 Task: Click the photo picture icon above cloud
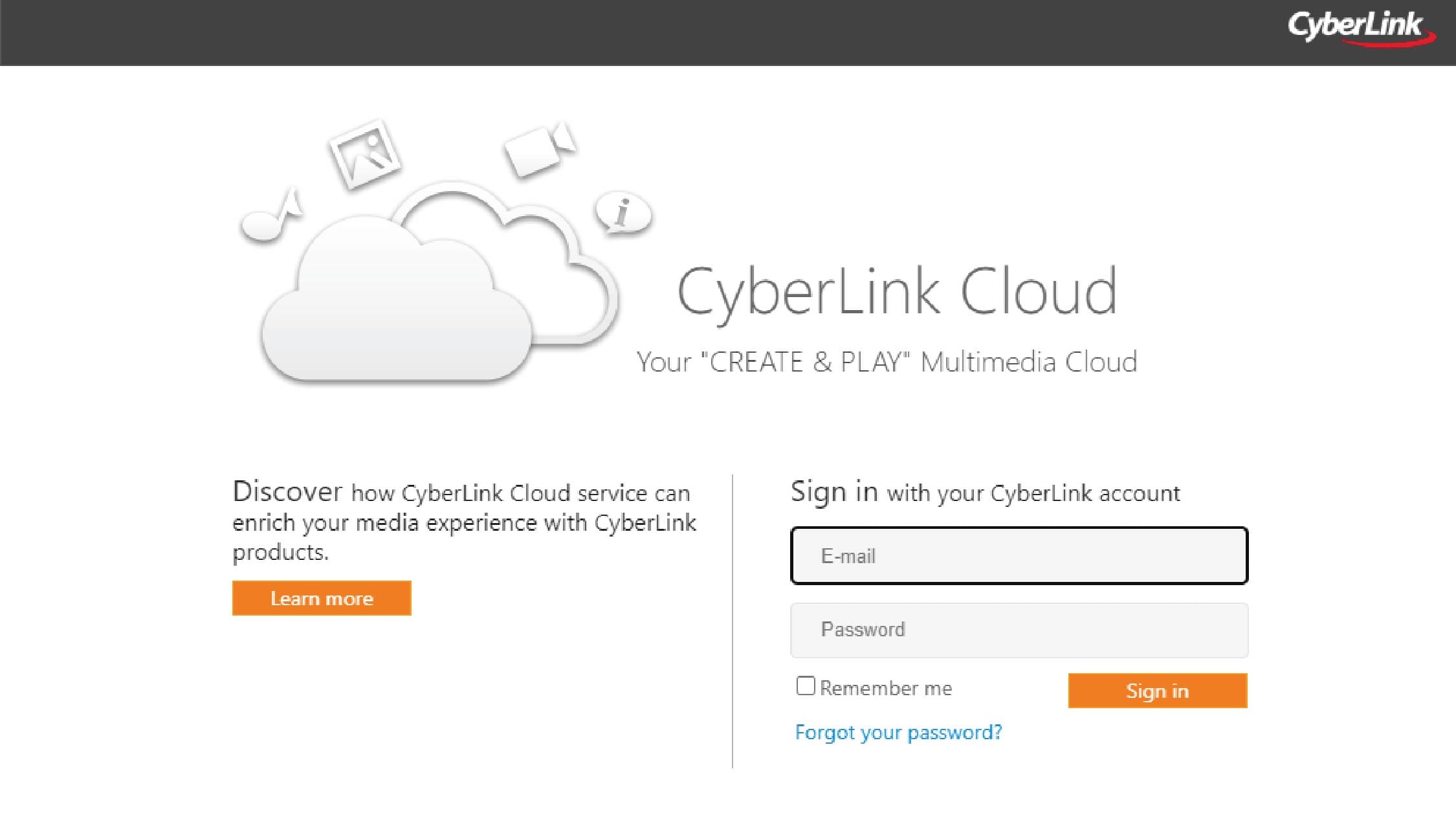tap(364, 154)
